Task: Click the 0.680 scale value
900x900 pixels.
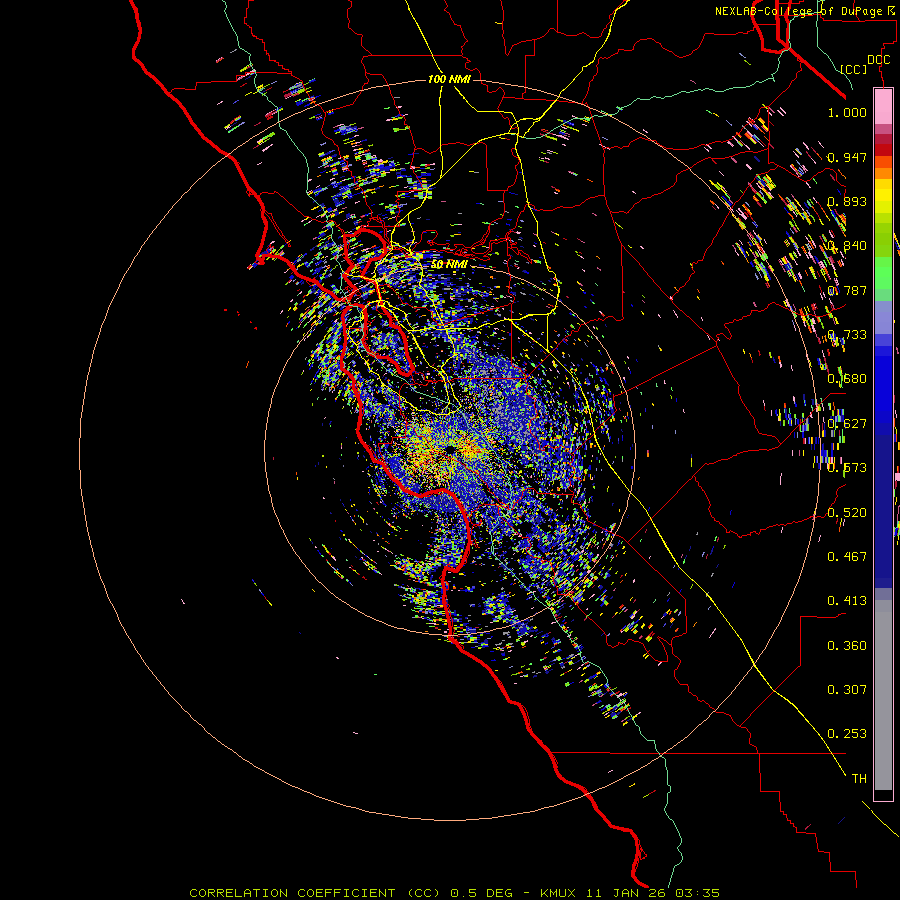Action: point(847,379)
